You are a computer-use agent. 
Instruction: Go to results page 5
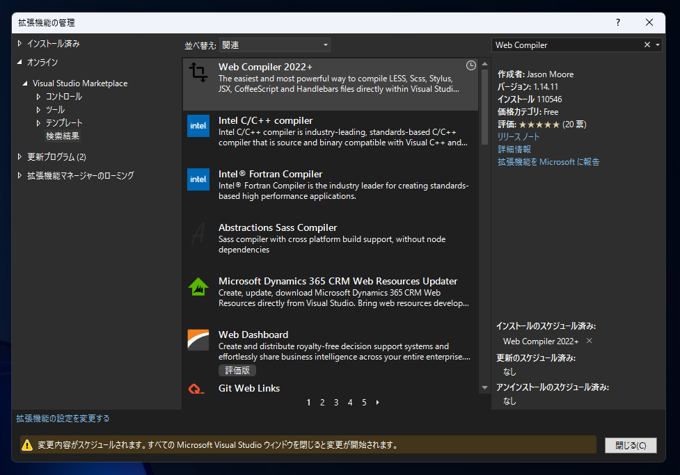click(364, 403)
